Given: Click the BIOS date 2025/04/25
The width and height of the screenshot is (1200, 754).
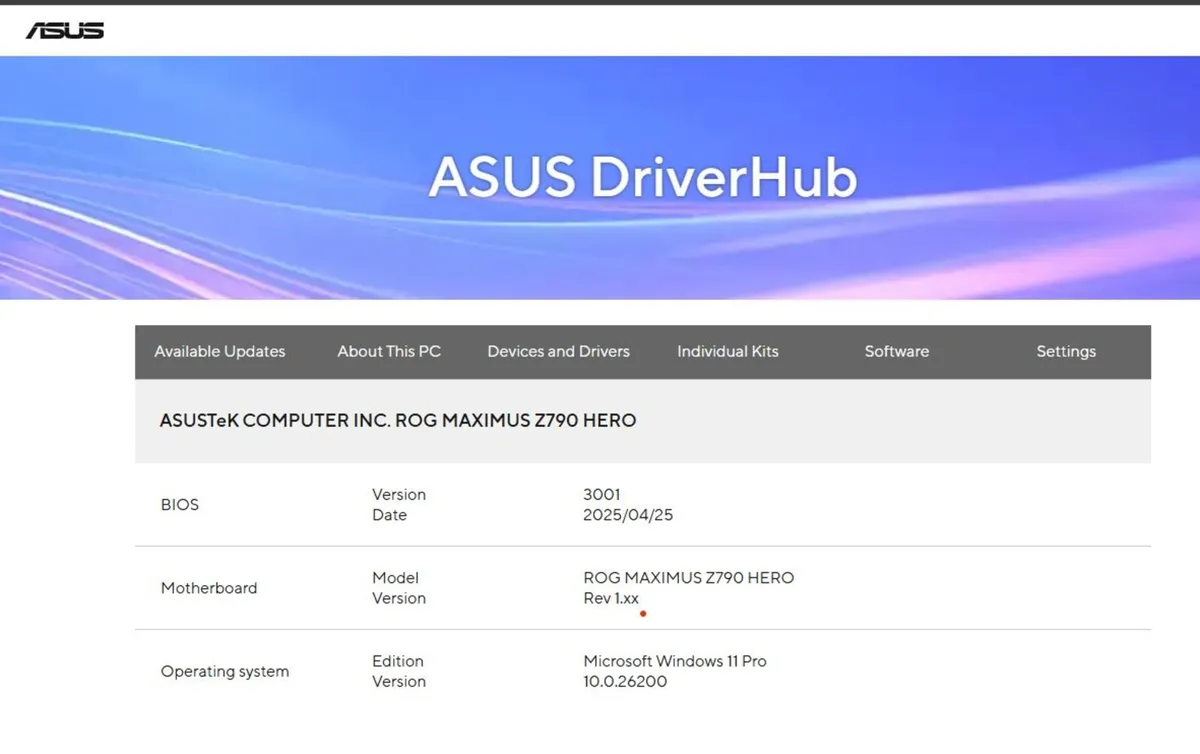Looking at the screenshot, I should tap(628, 515).
